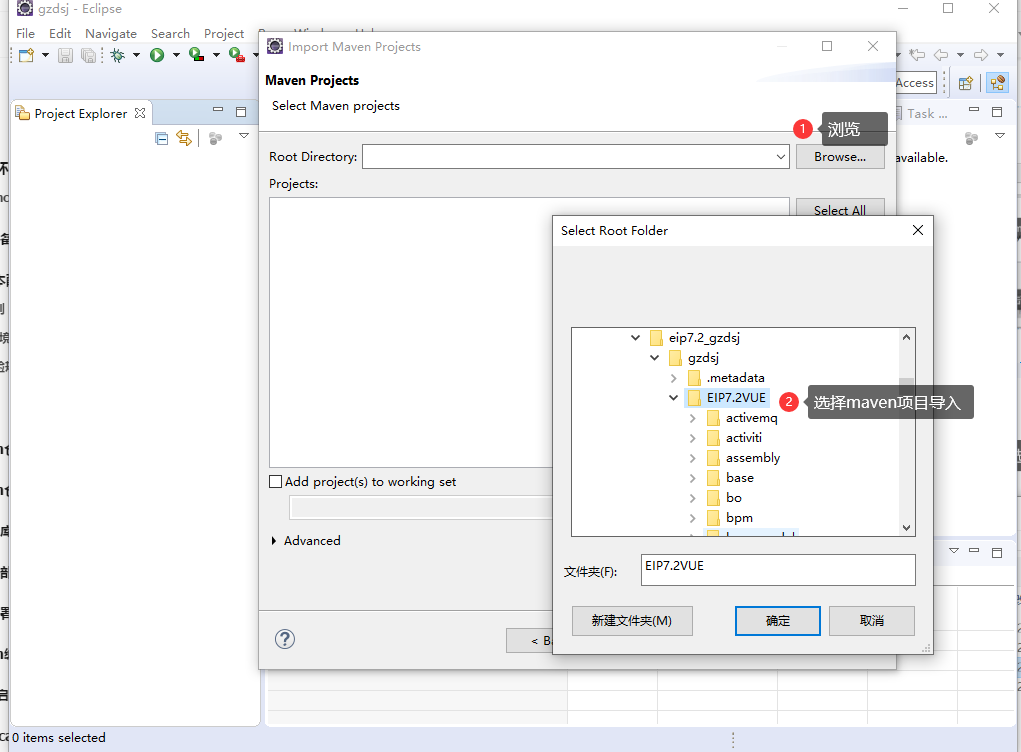Image resolution: width=1021 pixels, height=752 pixels.
Task: Collapse All in Project Explorer
Action: [161, 138]
